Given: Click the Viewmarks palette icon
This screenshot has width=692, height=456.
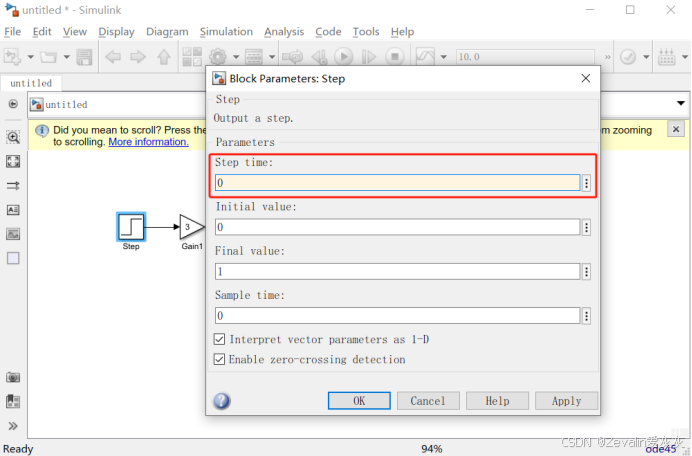Looking at the screenshot, I should click(13, 402).
